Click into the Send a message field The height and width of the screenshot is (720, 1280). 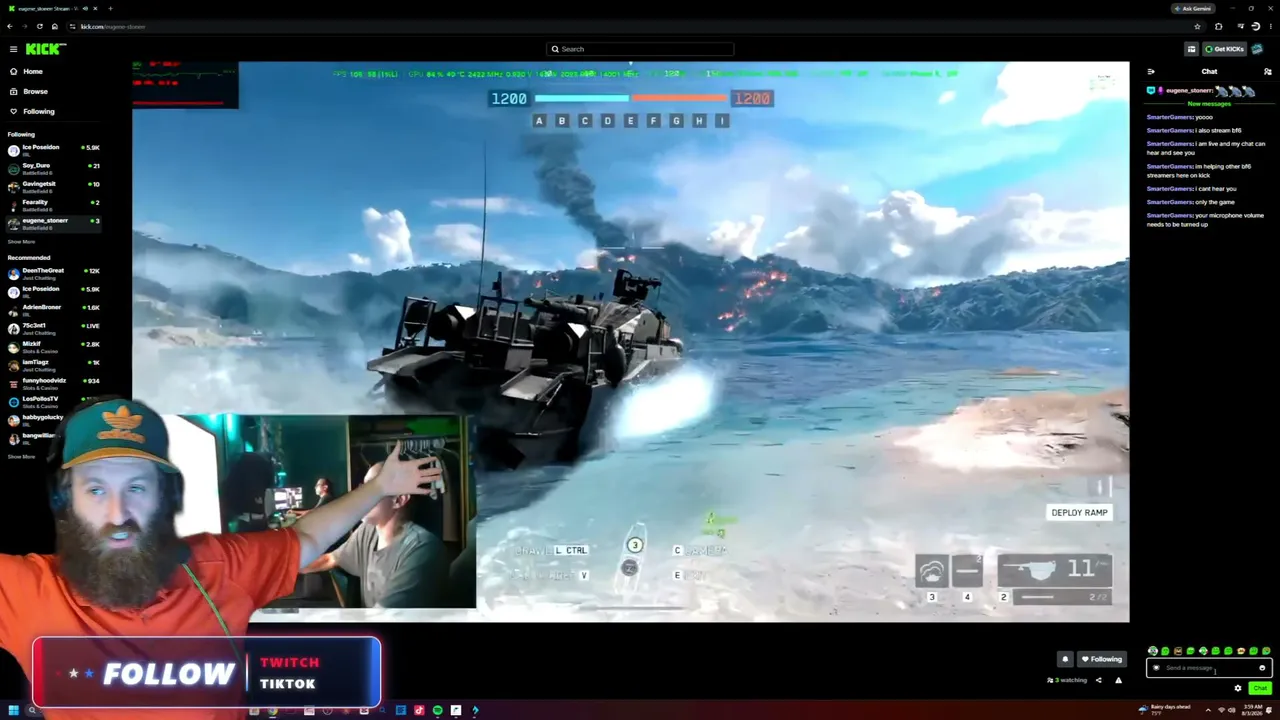1209,668
